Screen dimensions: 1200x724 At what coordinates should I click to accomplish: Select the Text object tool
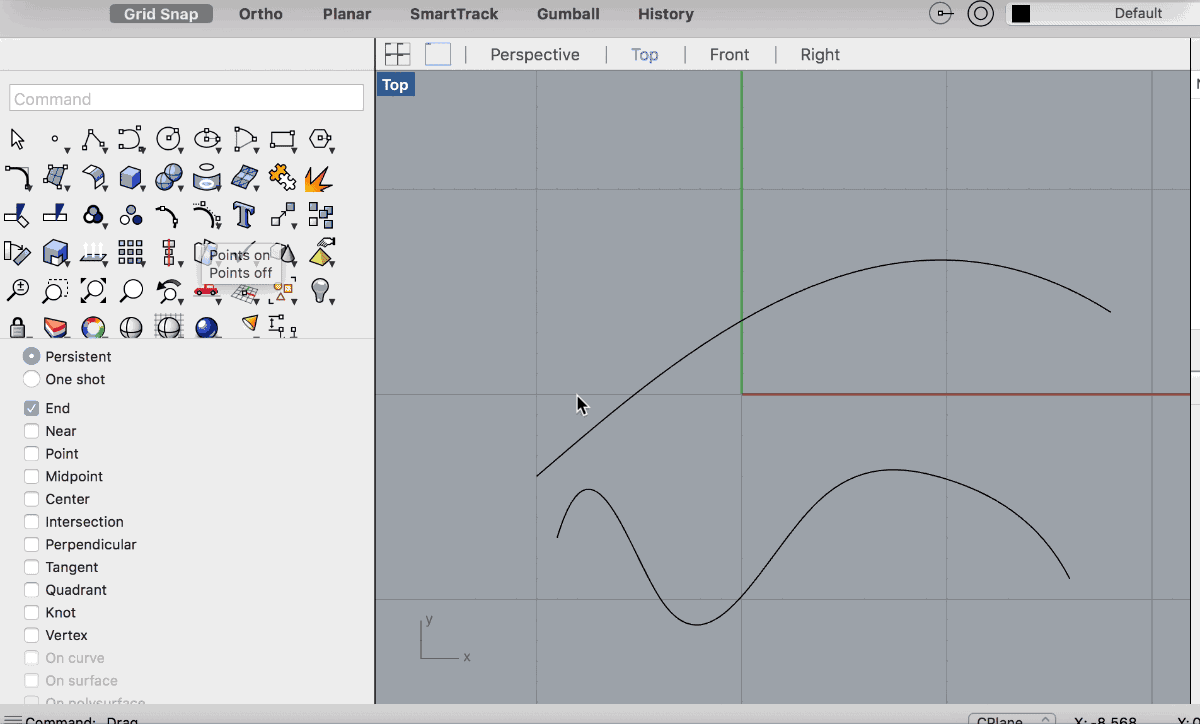point(244,214)
